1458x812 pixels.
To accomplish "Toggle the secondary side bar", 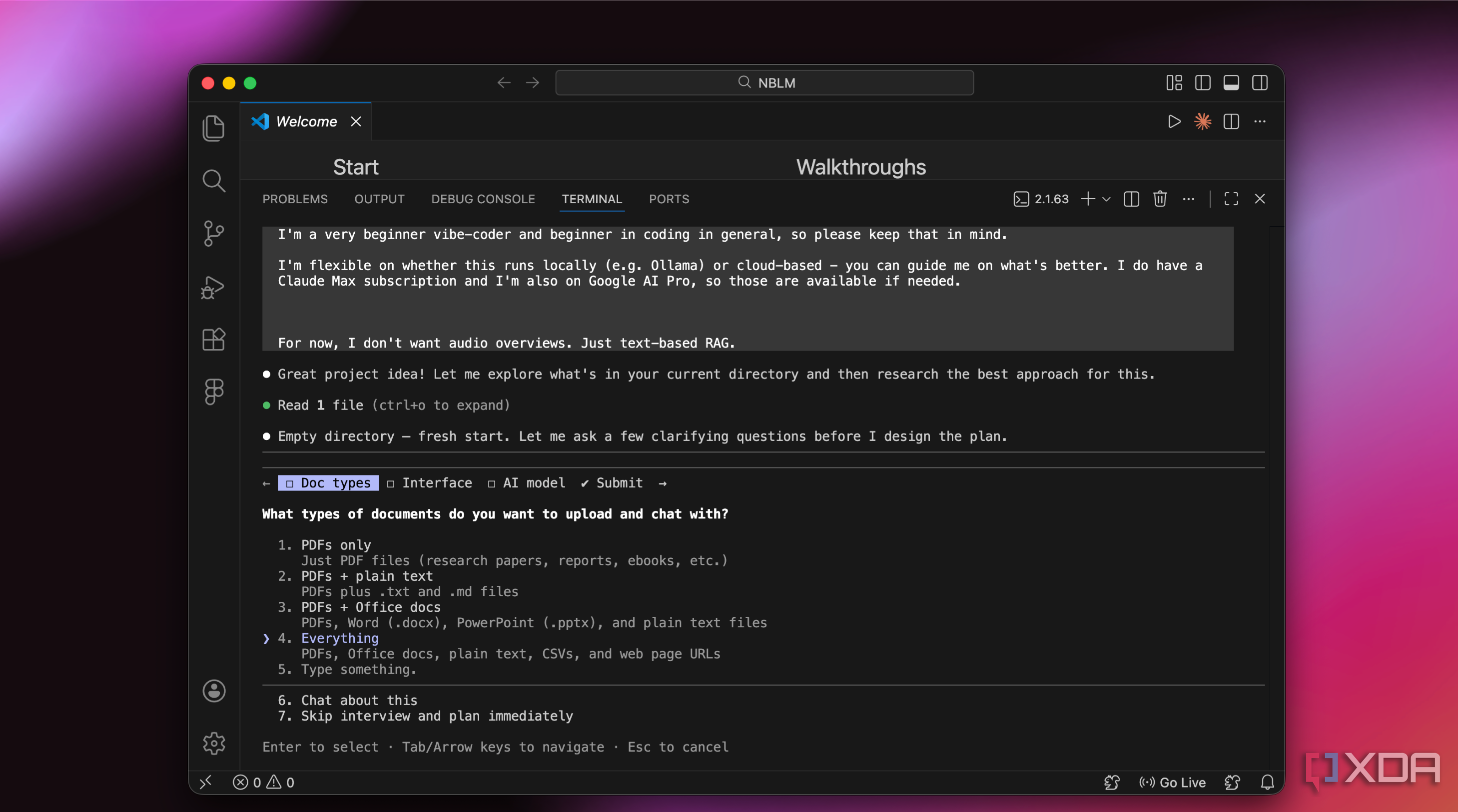I will [1259, 83].
